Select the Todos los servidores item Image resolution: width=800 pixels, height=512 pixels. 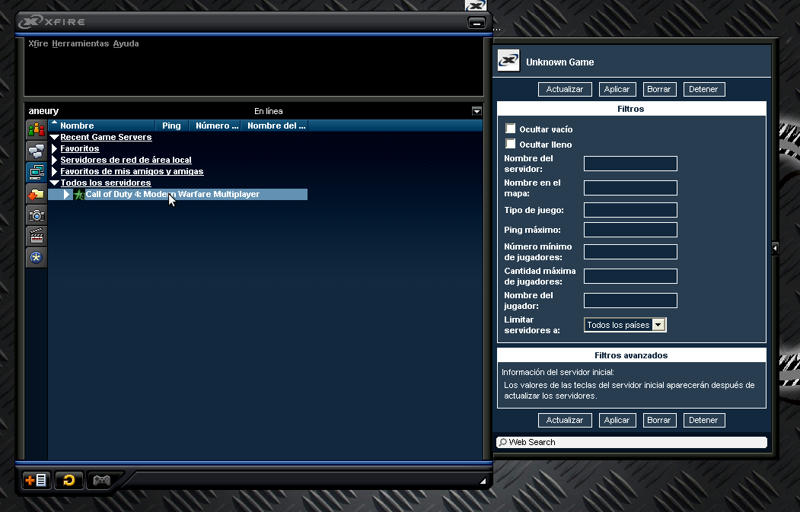click(x=106, y=183)
